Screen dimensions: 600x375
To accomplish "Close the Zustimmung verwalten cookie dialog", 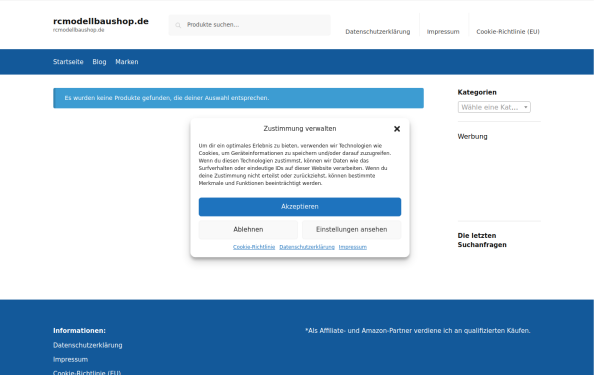I will [397, 129].
